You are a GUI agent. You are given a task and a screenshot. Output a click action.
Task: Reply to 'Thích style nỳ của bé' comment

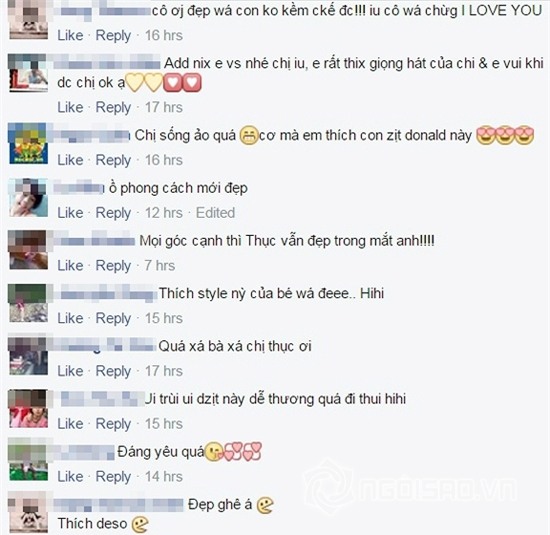[x=113, y=319]
